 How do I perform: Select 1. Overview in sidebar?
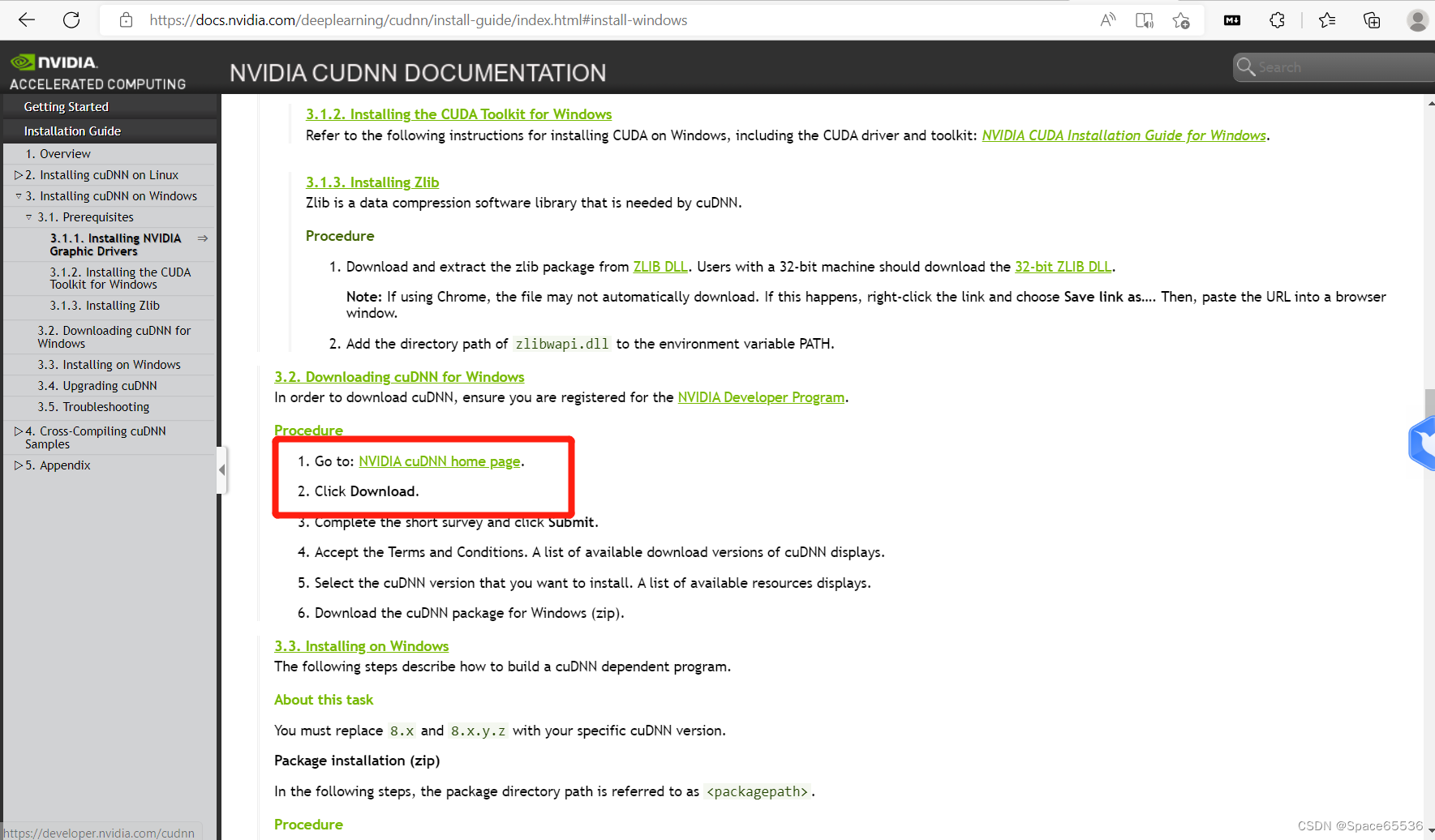coord(58,154)
